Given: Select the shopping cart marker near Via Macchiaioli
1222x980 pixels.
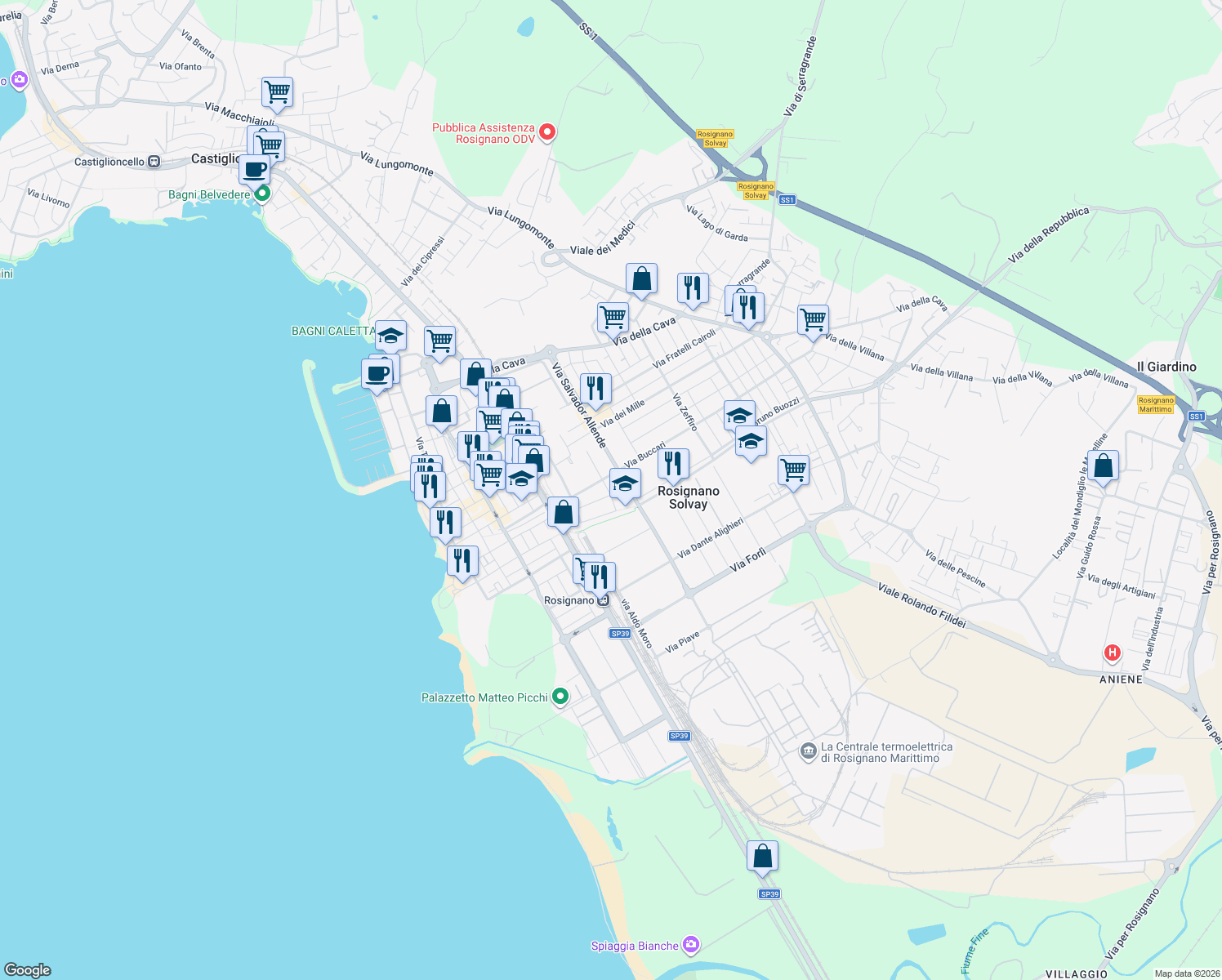Looking at the screenshot, I should 277,93.
